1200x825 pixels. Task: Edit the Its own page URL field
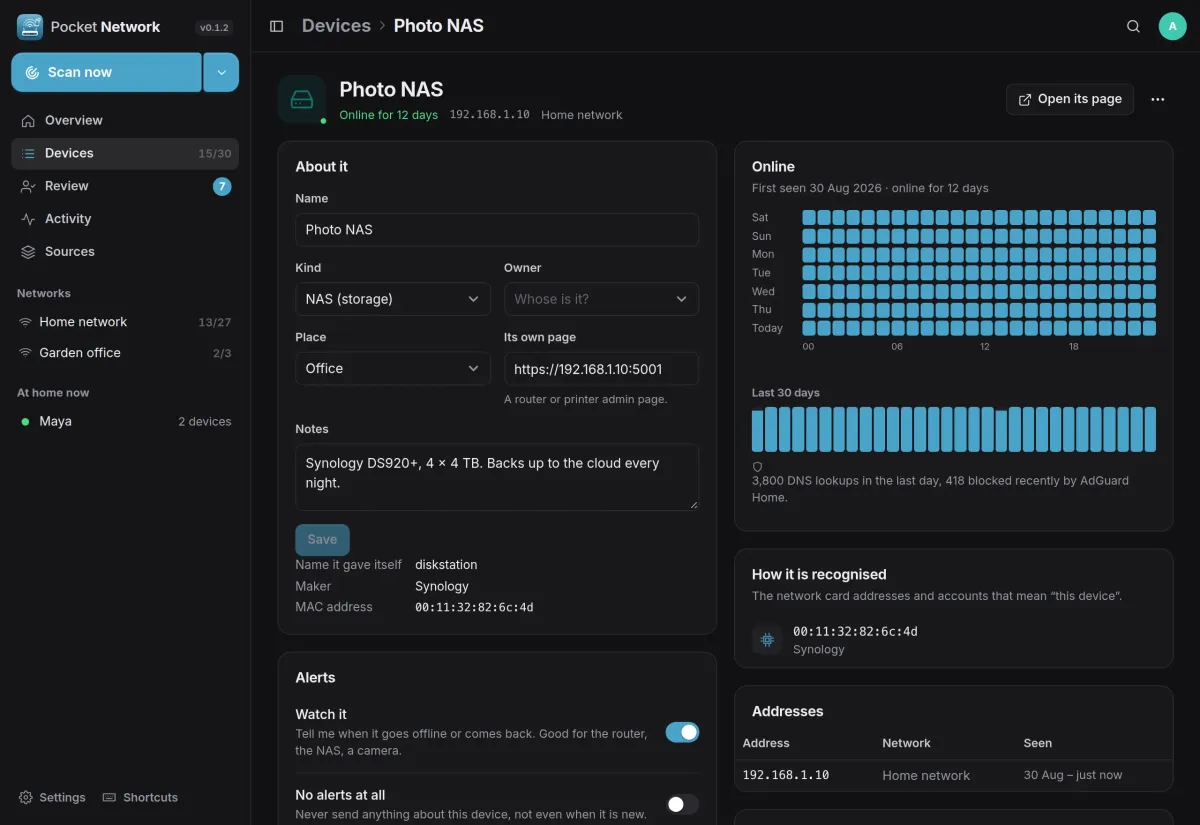coord(601,368)
